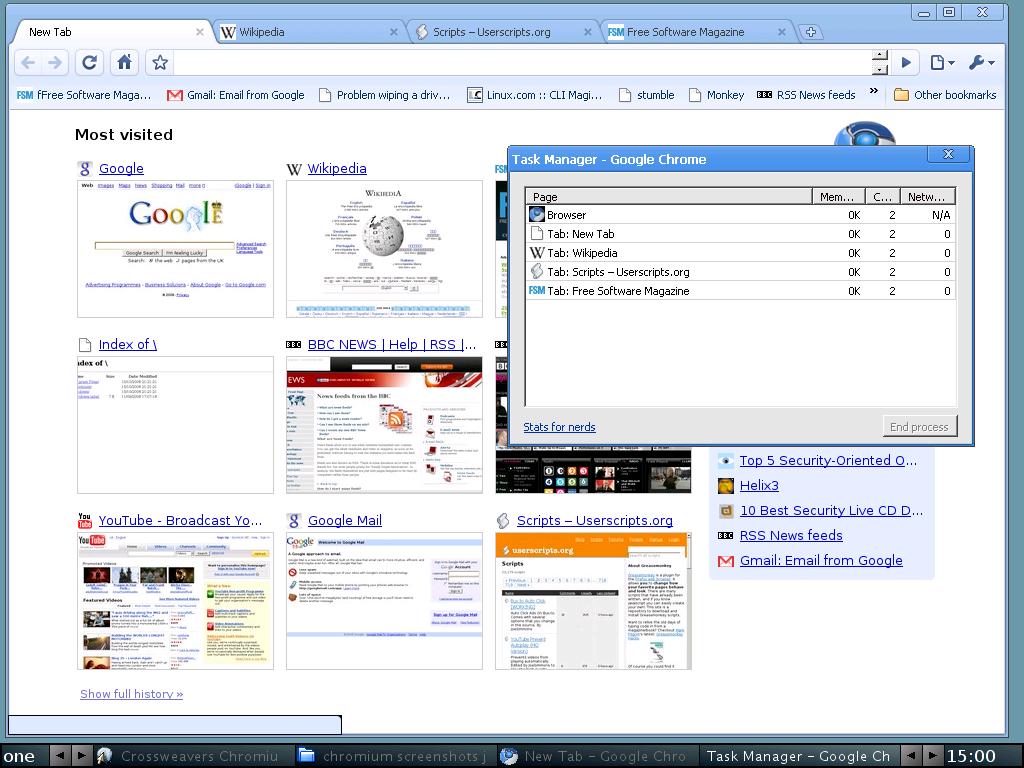The height and width of the screenshot is (768, 1024).
Task: Click the Stats for nerds link
Action: tap(559, 427)
